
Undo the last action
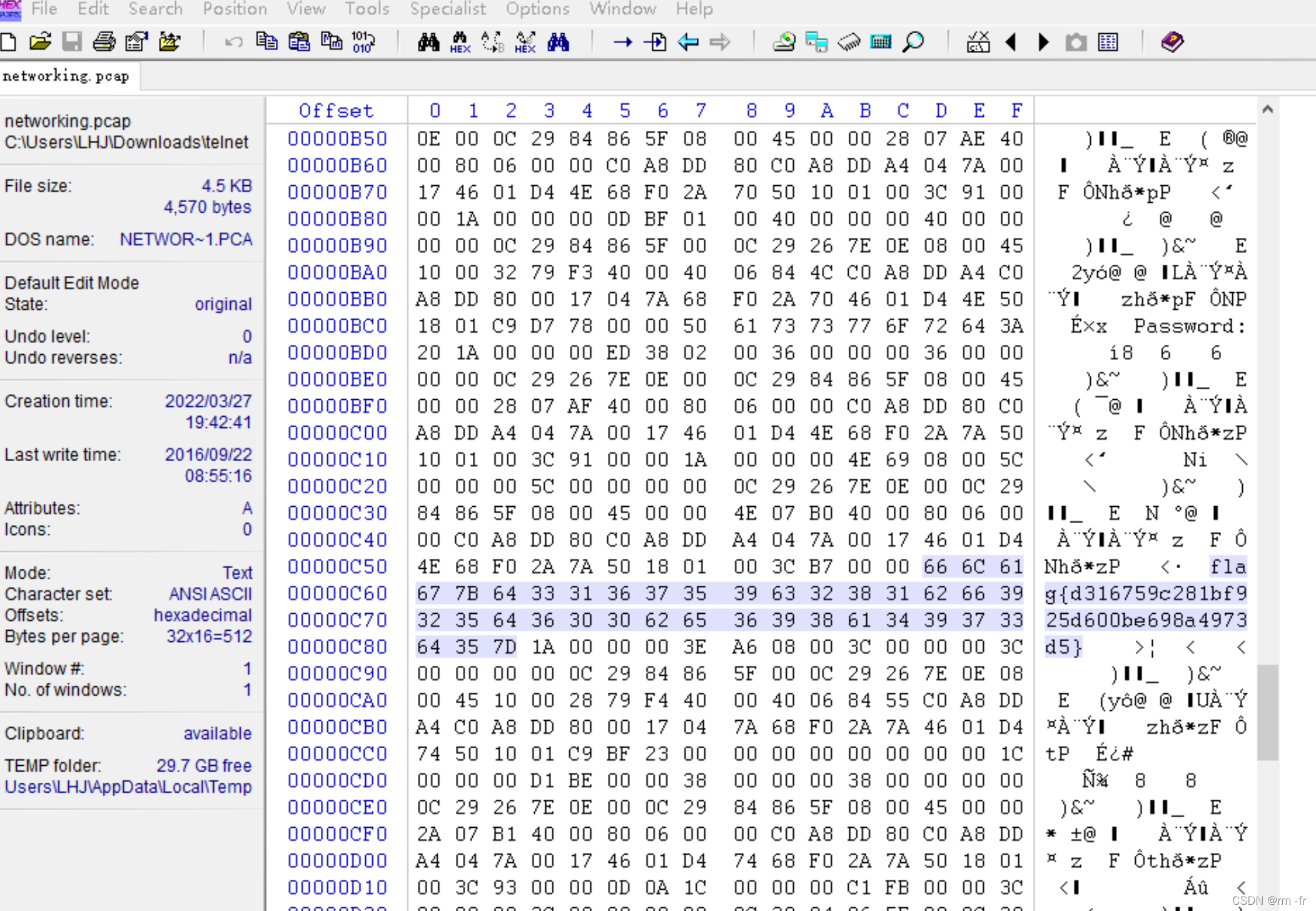[233, 42]
